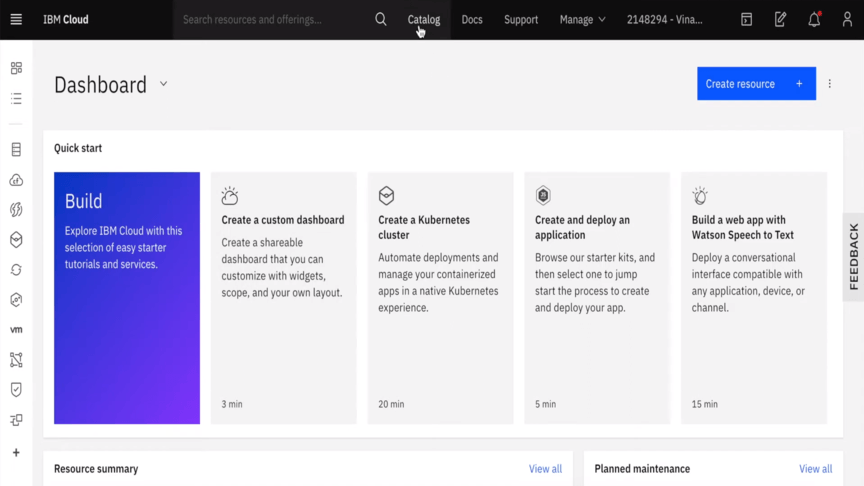View all in Planned maintenance
The width and height of the screenshot is (864, 486).
816,469
